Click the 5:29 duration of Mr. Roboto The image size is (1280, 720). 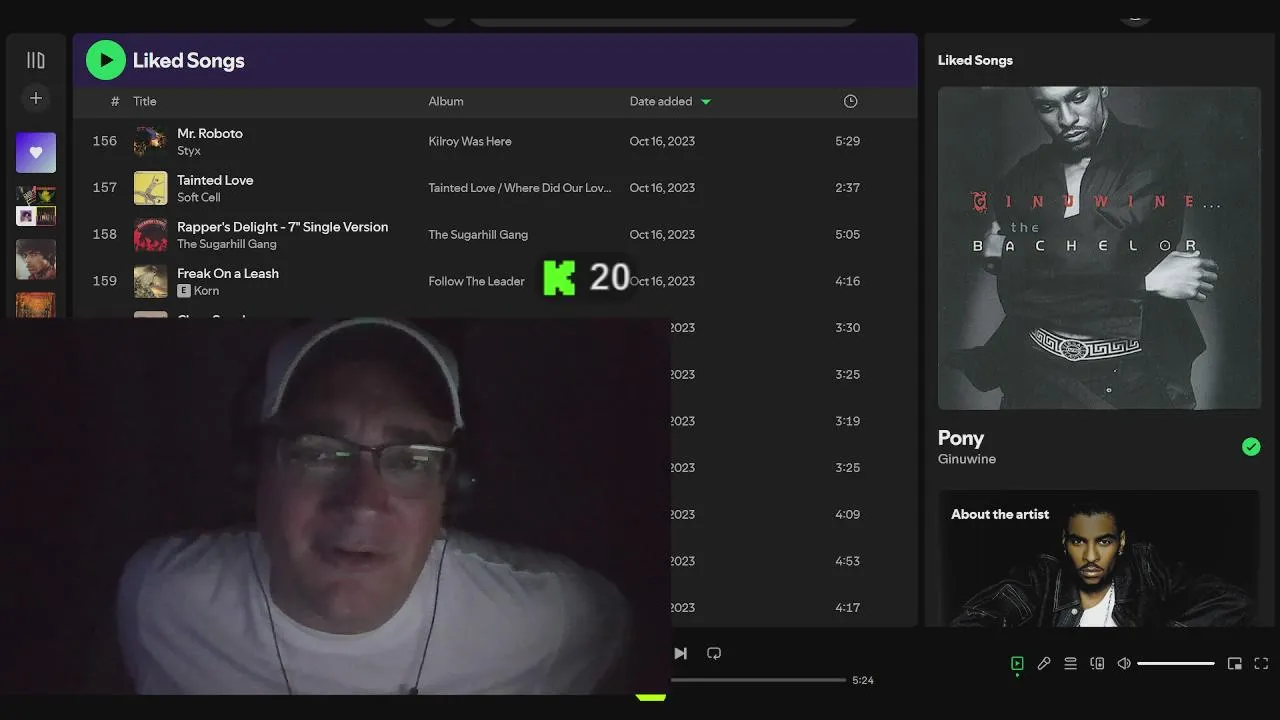847,141
